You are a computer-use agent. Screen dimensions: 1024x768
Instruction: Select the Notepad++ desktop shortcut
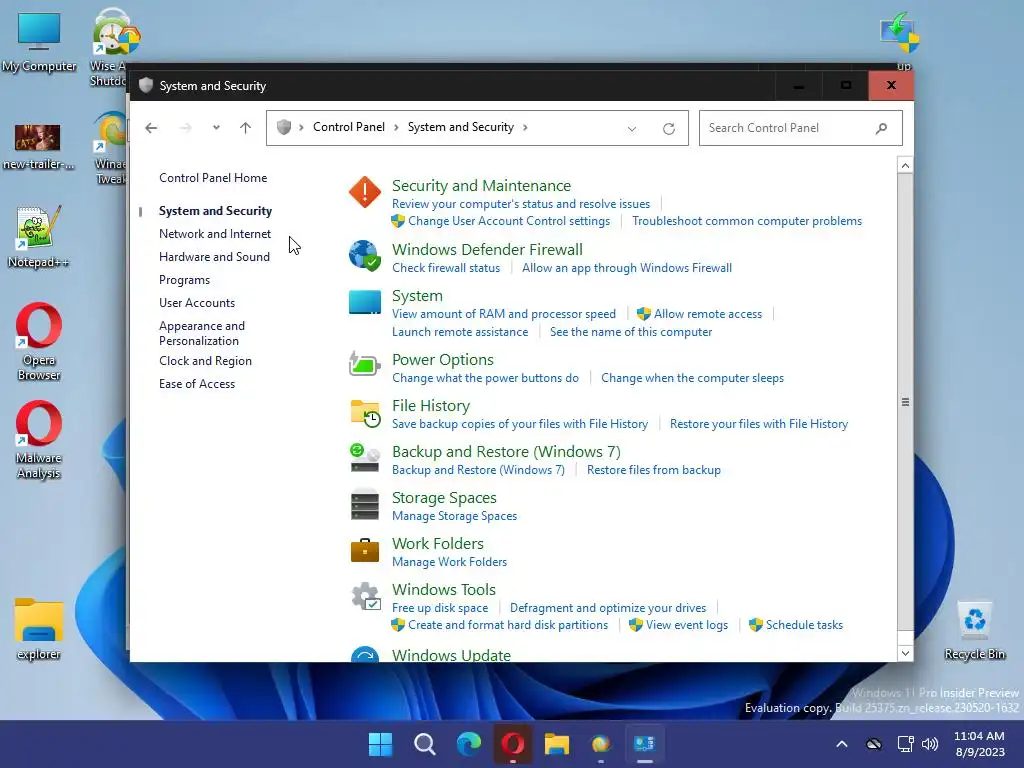click(39, 237)
